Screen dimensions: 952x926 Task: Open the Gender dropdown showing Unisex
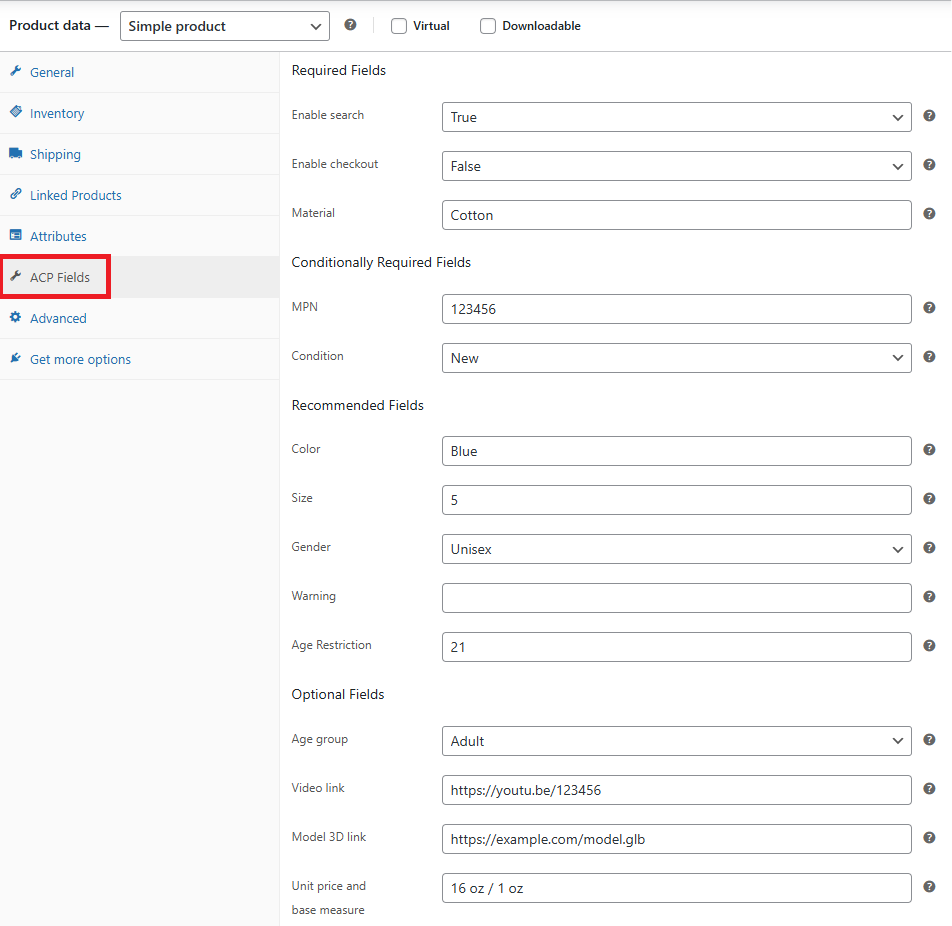[x=677, y=549]
